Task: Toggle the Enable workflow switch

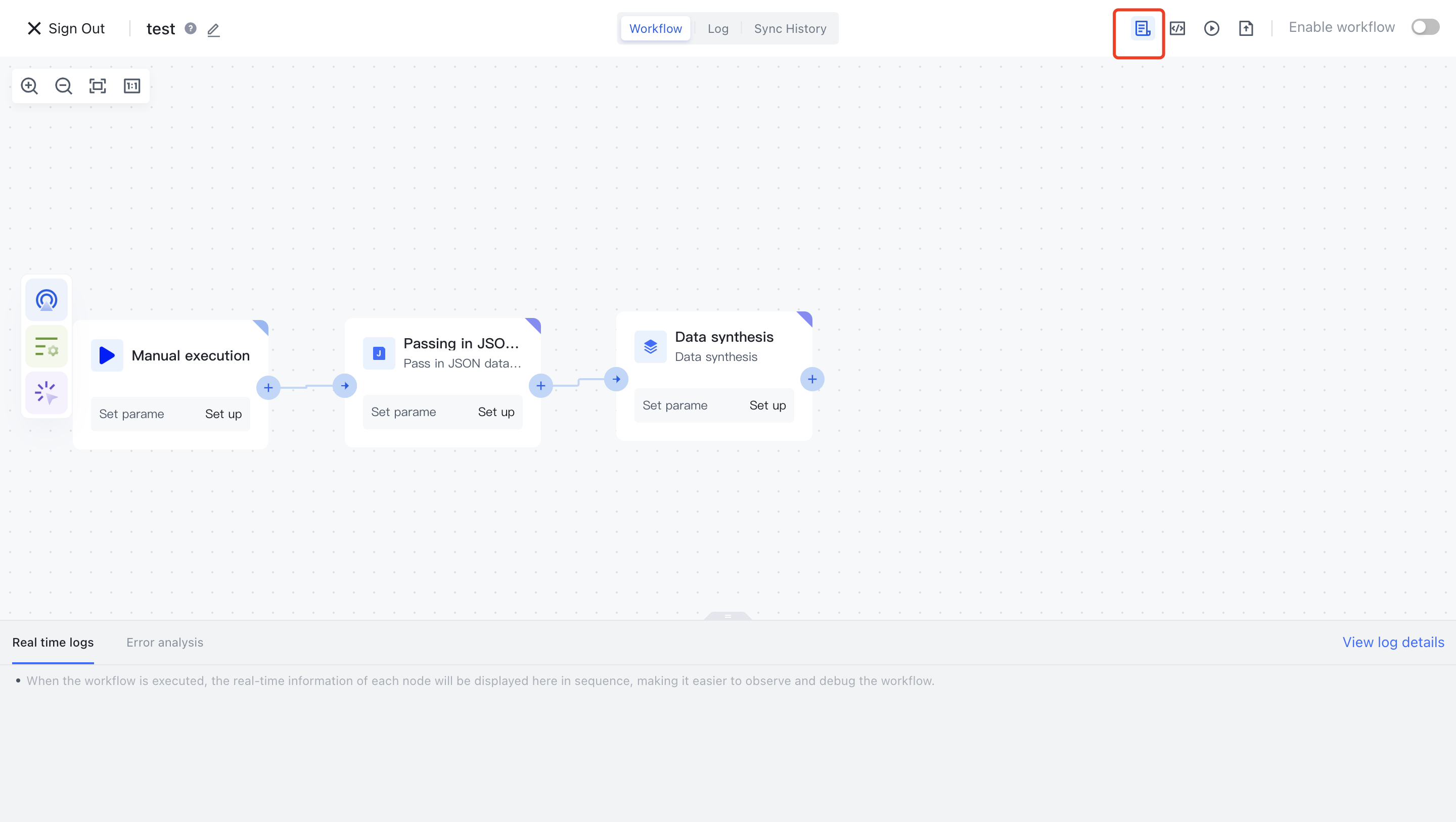Action: (1424, 27)
